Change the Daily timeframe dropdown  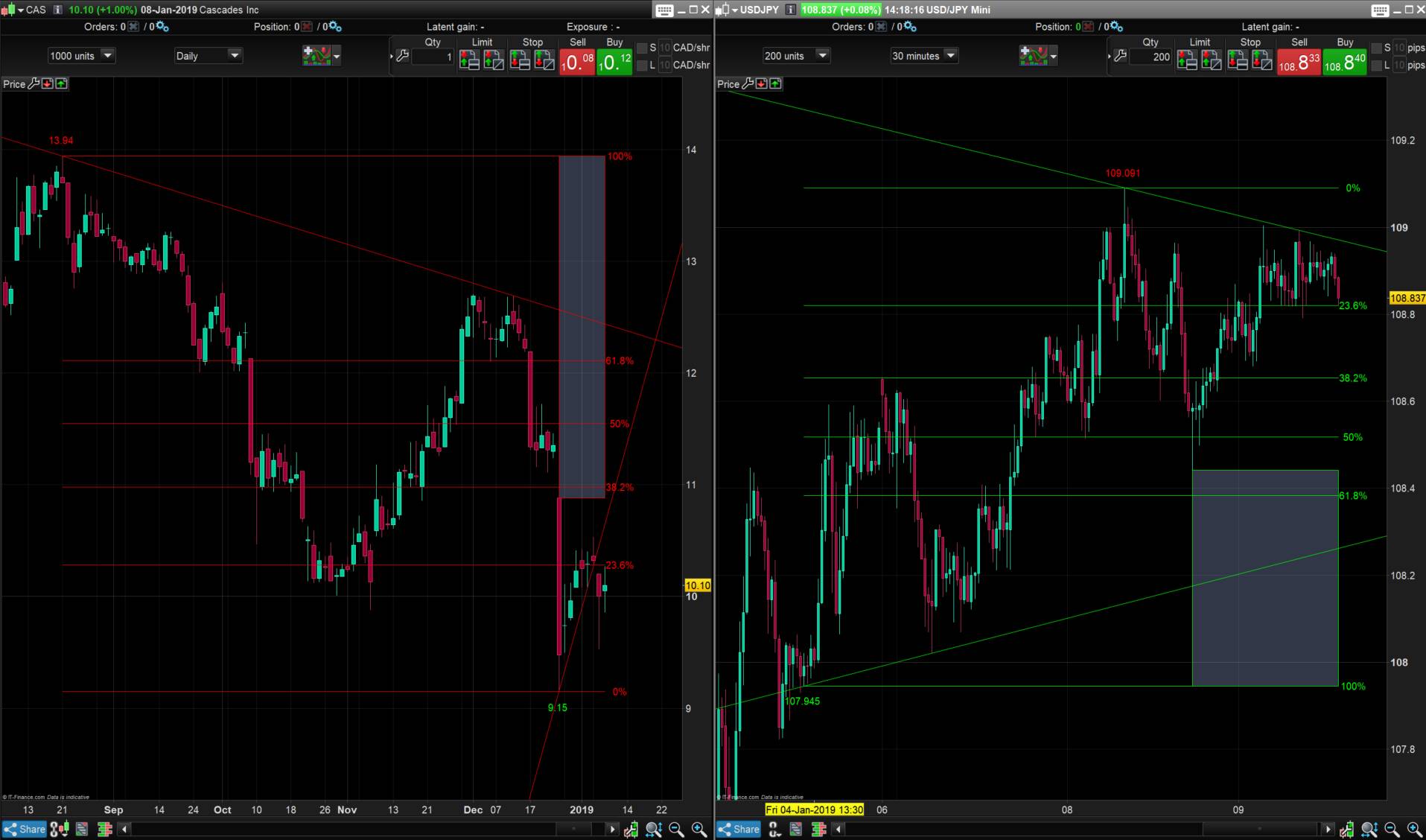[209, 56]
